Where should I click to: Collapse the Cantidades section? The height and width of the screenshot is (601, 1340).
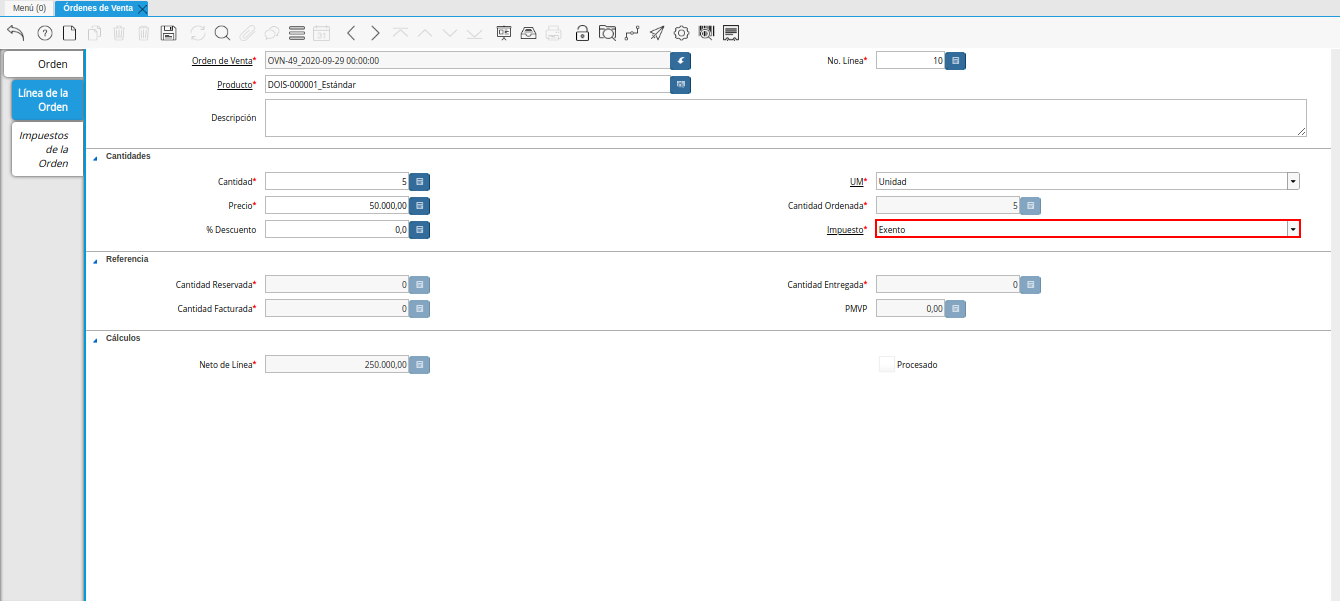(x=96, y=157)
